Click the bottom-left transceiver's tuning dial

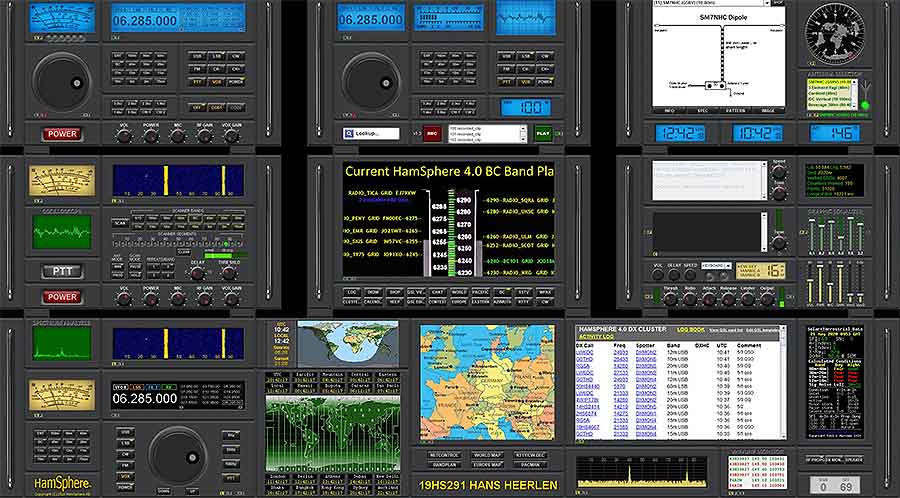[178, 455]
